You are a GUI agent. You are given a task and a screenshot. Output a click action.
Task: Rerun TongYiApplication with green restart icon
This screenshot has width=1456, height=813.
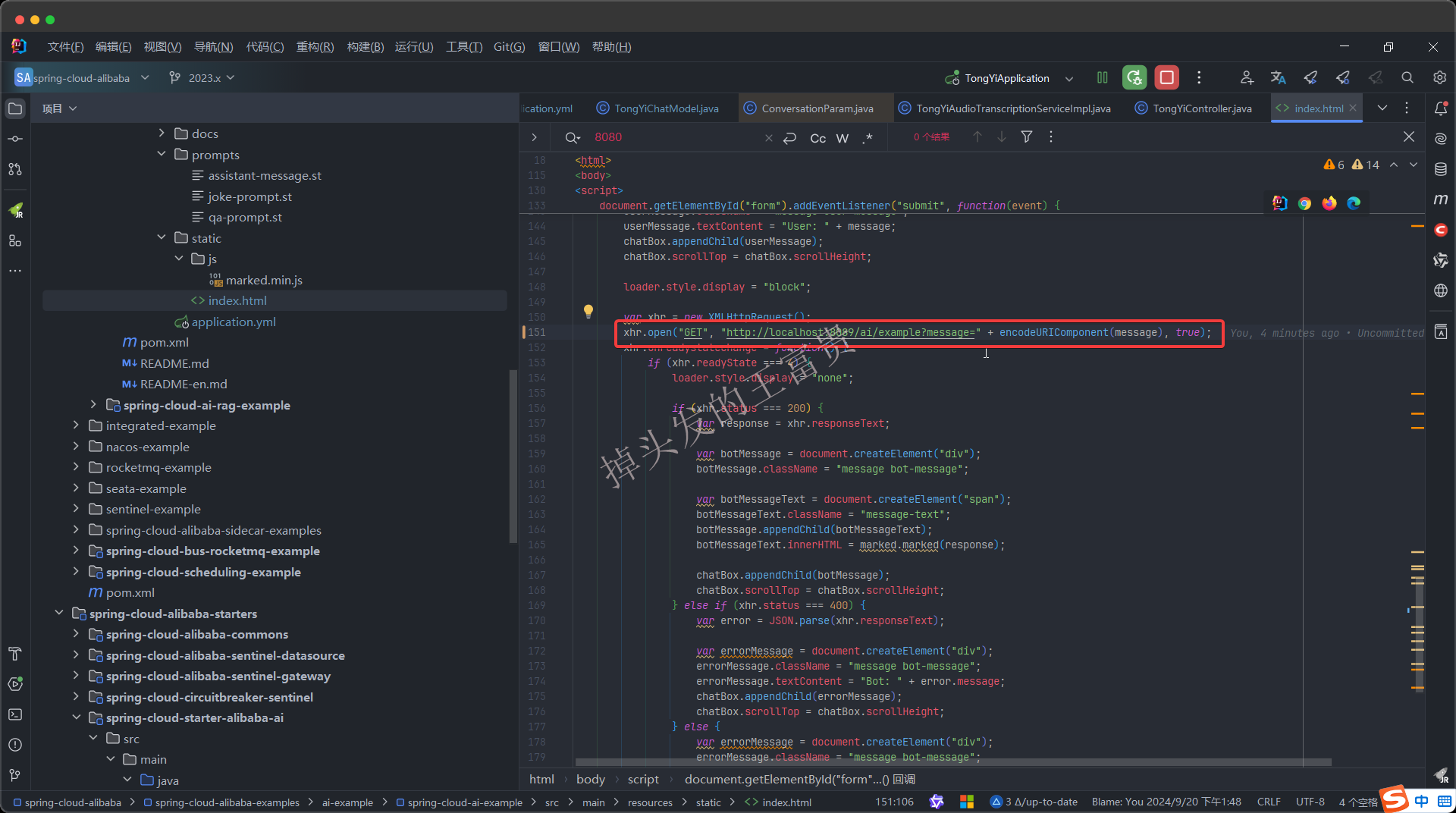point(1134,77)
